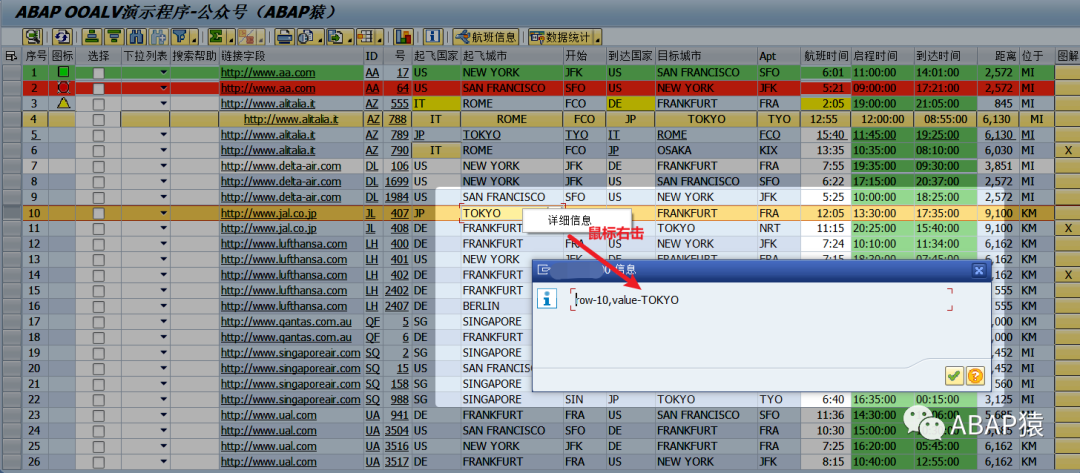Click the 距离 column header
The image size is (1080, 473).
point(999,56)
